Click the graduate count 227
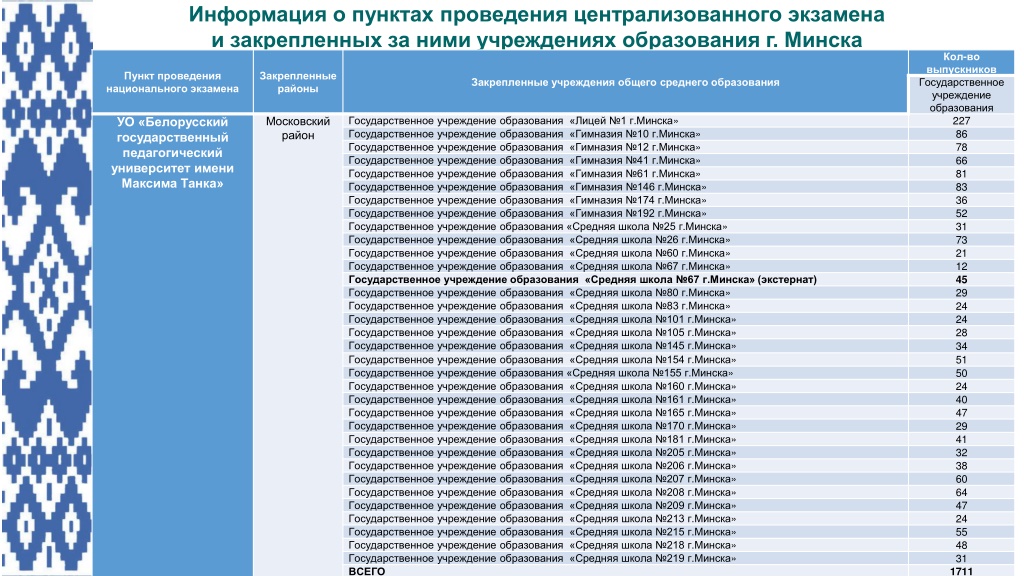 click(x=961, y=121)
